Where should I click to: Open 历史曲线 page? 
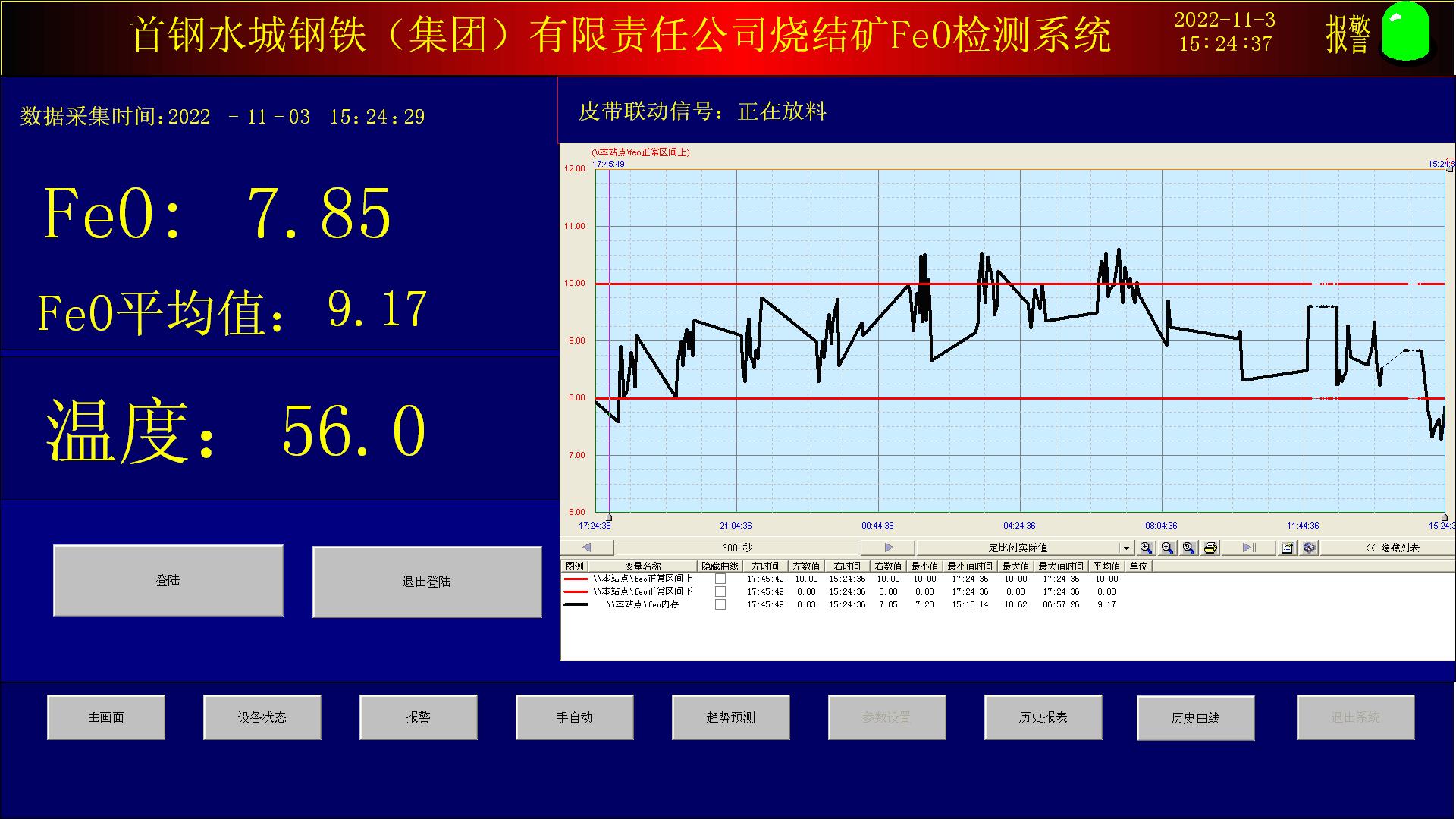tap(1196, 718)
